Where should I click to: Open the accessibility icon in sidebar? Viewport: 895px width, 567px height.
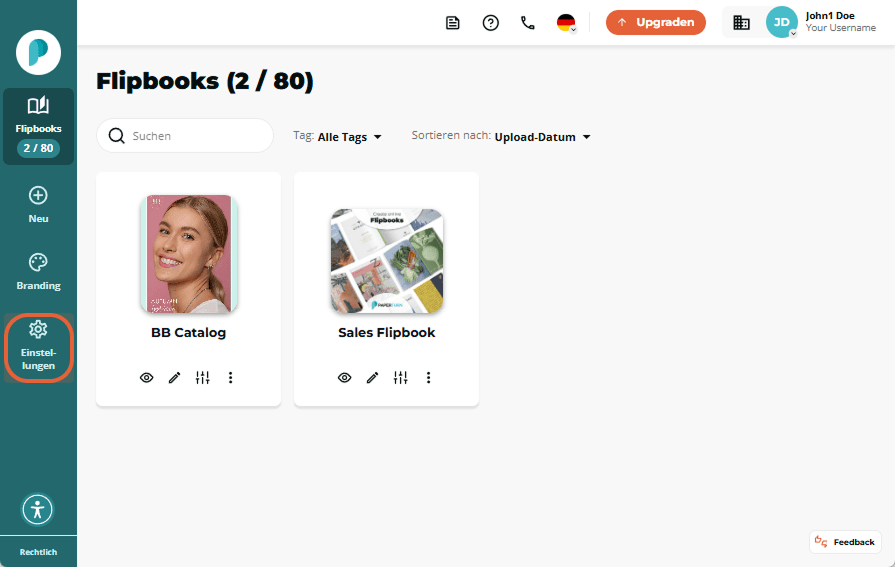(38, 509)
